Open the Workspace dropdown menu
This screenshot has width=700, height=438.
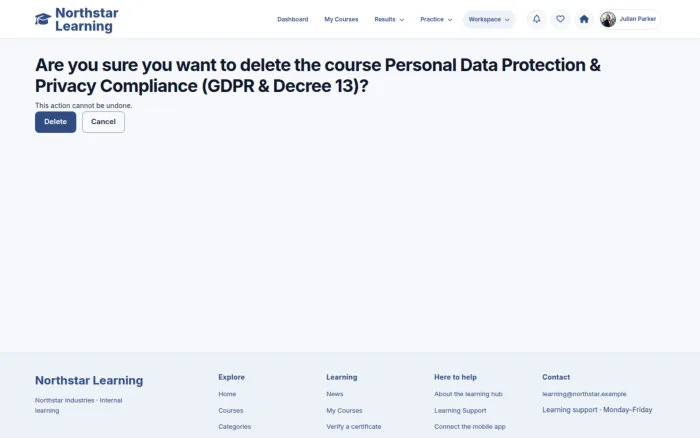tap(489, 19)
